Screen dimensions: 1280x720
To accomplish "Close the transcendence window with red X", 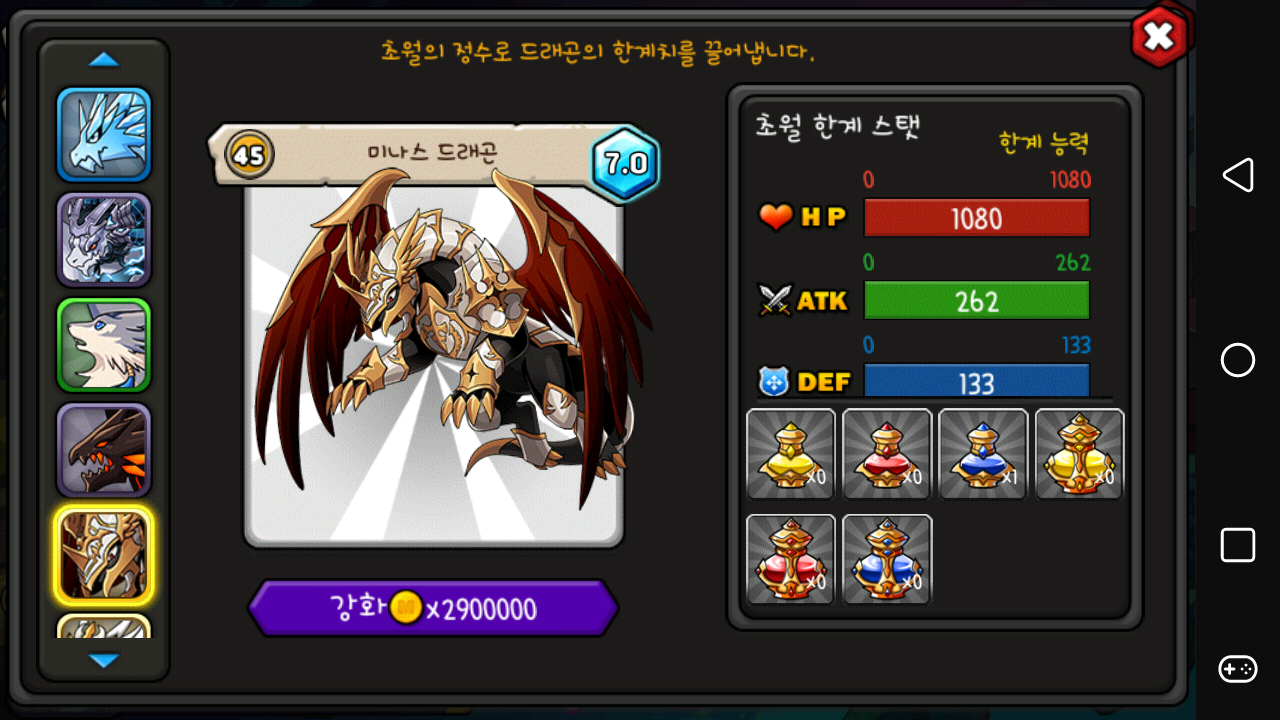I will tap(1160, 37).
